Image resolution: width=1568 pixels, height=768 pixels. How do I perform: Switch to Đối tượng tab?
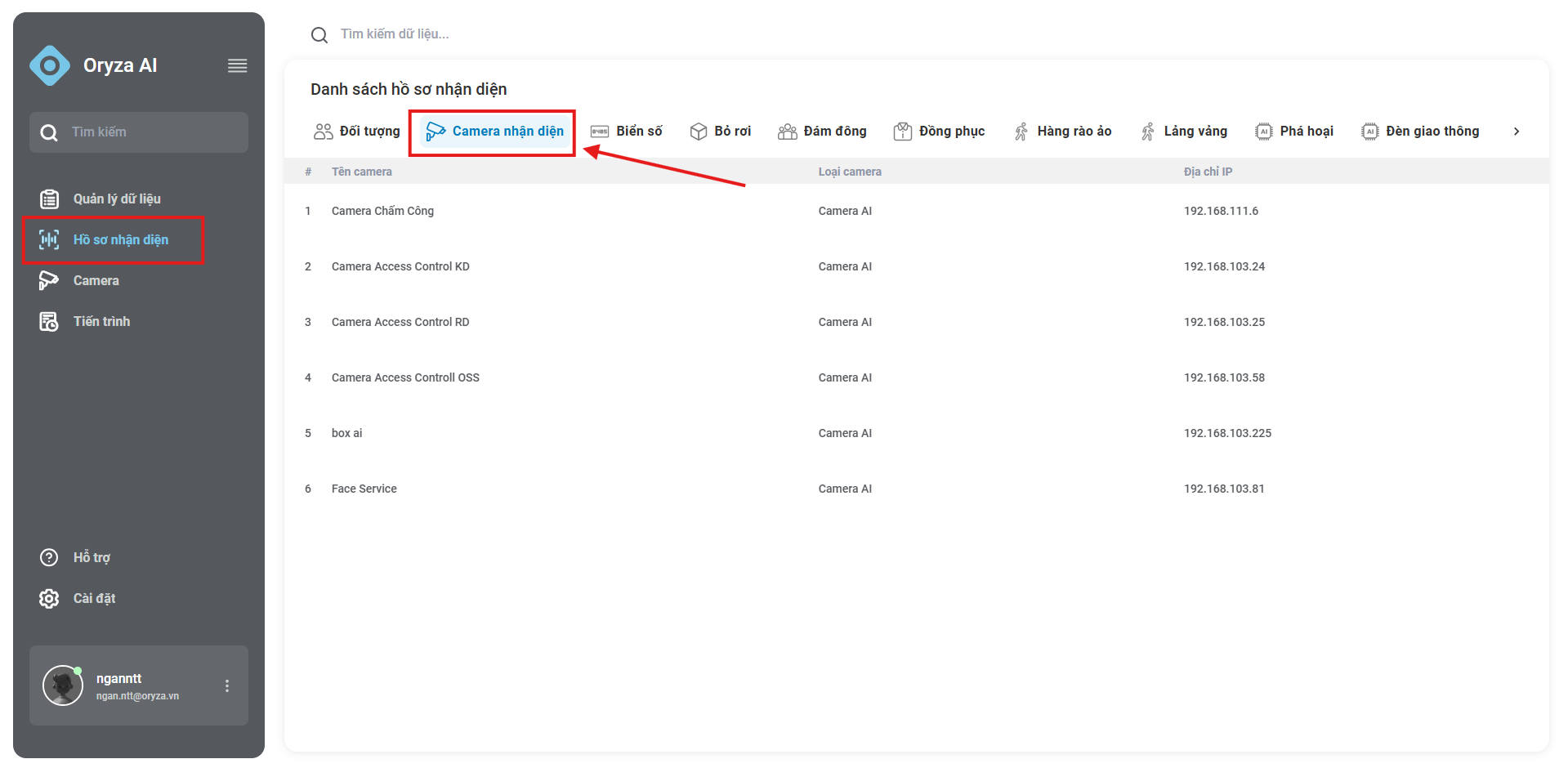[357, 132]
